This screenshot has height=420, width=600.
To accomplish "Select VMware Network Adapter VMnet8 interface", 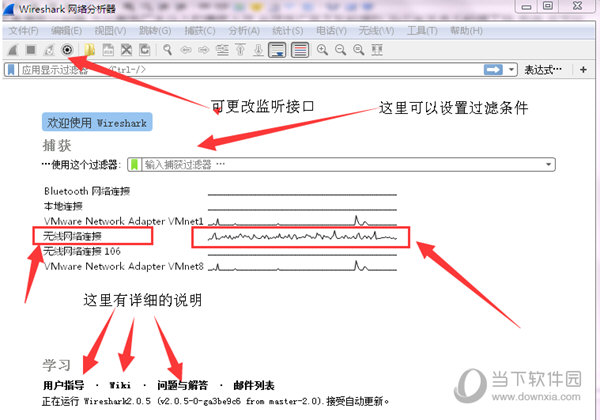I will pos(124,266).
